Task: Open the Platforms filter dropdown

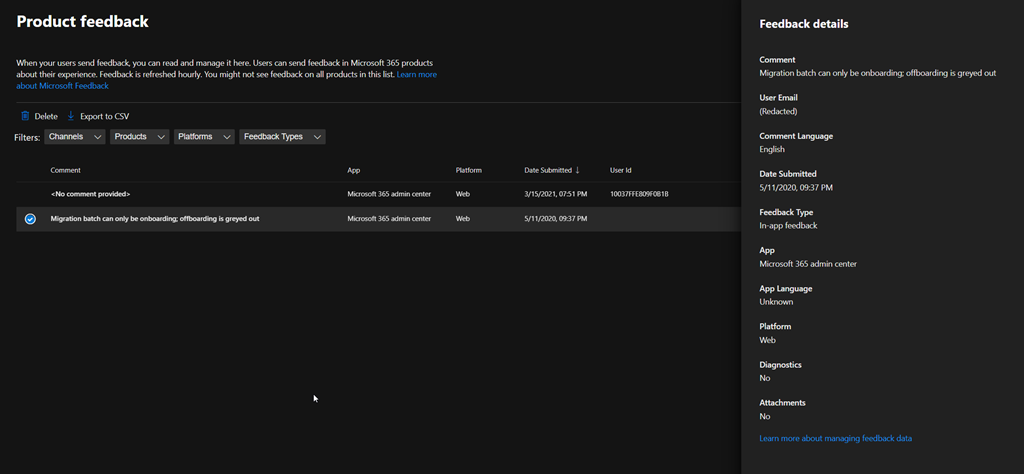Action: [x=204, y=137]
